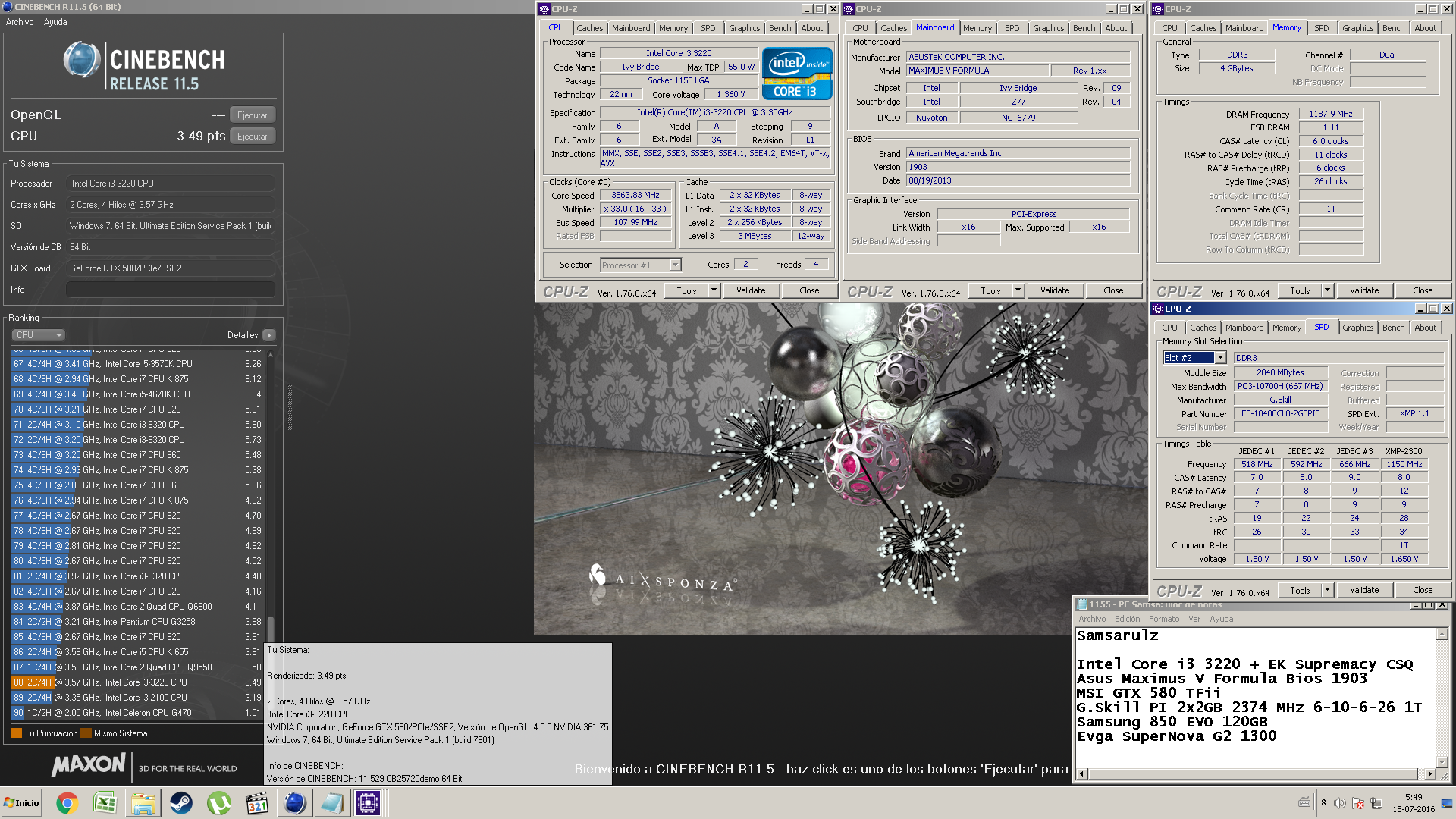Open Google Chrome from the taskbar
1456x819 pixels.
point(67,803)
